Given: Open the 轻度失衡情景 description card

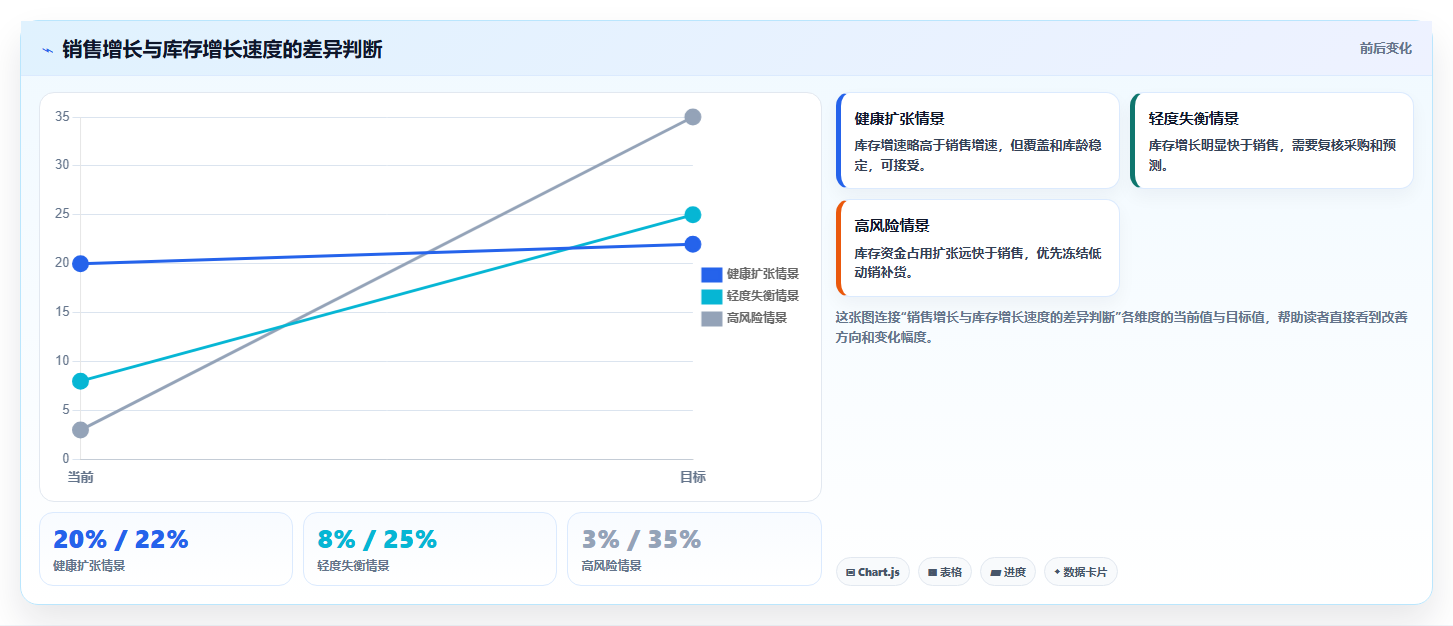Looking at the screenshot, I should pos(1272,141).
